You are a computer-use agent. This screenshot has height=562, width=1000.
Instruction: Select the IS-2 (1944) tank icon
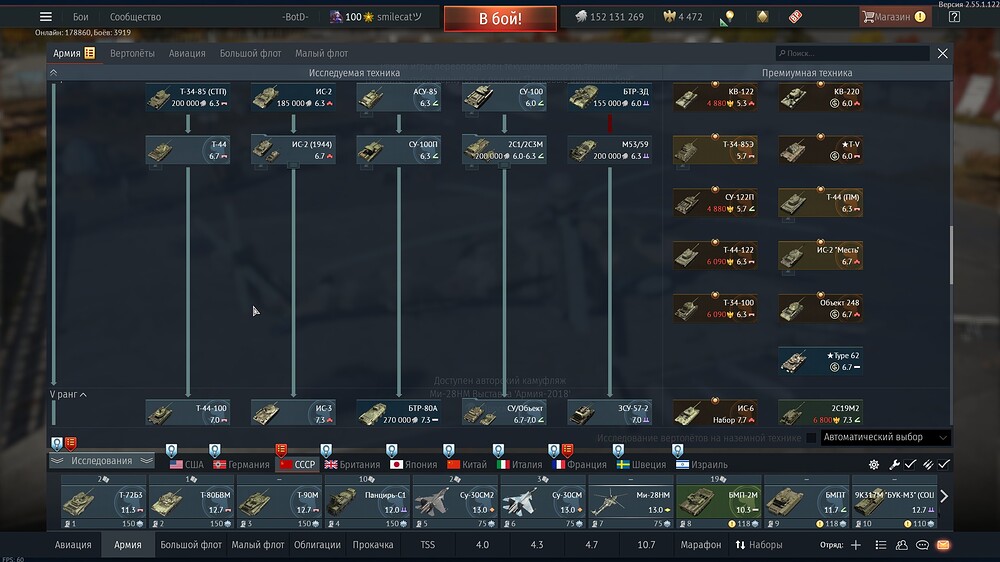click(x=293, y=150)
